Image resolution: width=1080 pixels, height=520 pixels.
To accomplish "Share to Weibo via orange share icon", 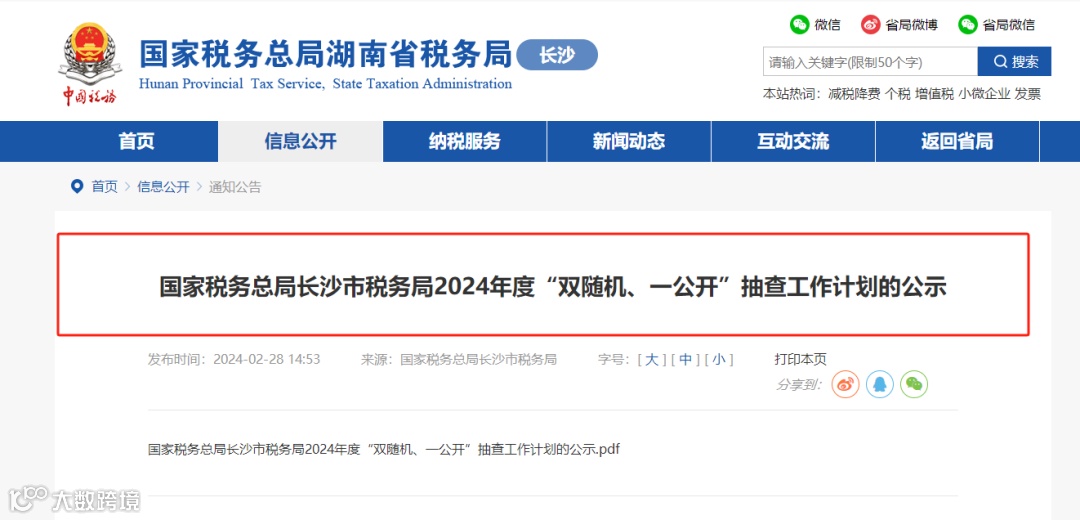I will pyautogui.click(x=845, y=384).
